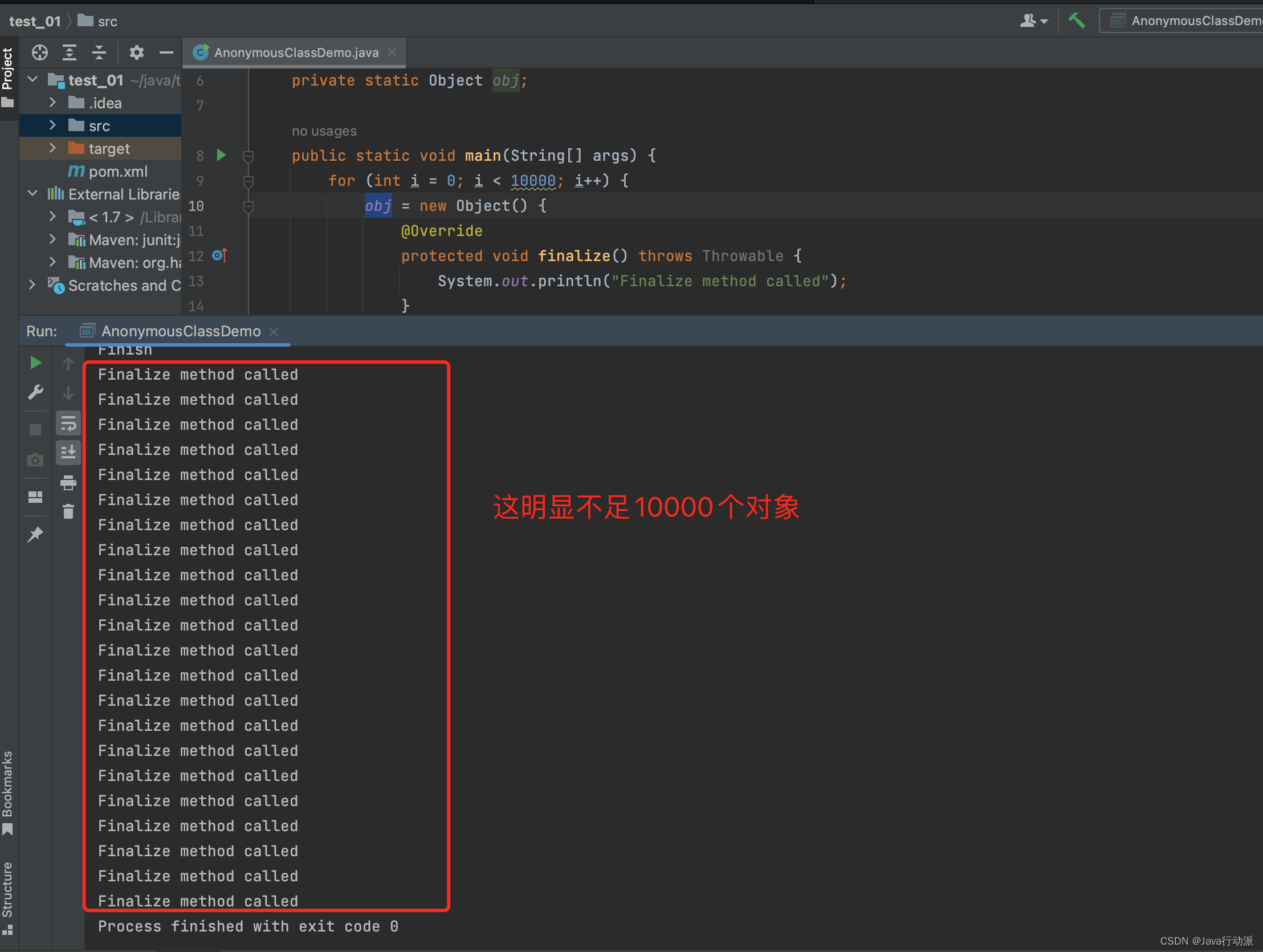Fold the main method at line 8
The width and height of the screenshot is (1263, 952).
point(248,156)
